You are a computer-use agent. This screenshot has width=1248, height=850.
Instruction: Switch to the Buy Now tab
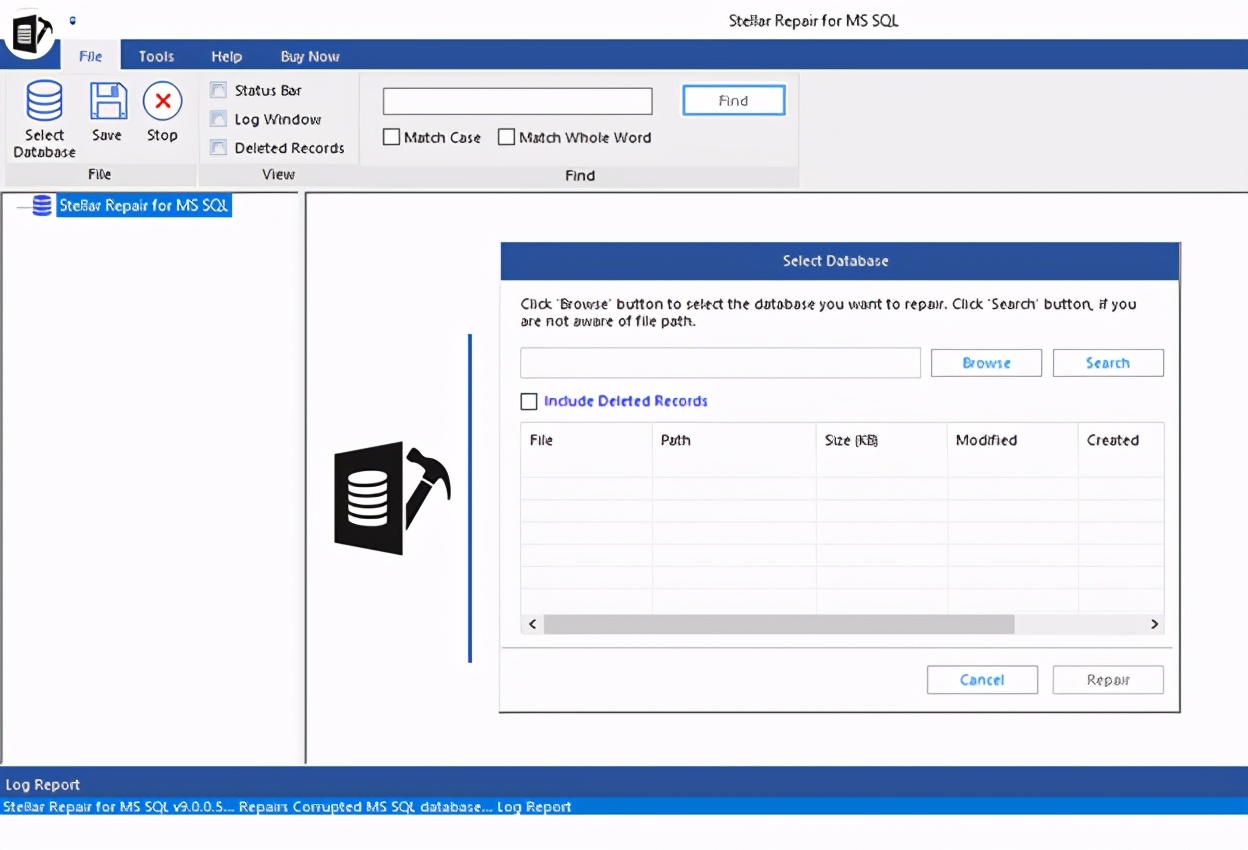[x=310, y=56]
